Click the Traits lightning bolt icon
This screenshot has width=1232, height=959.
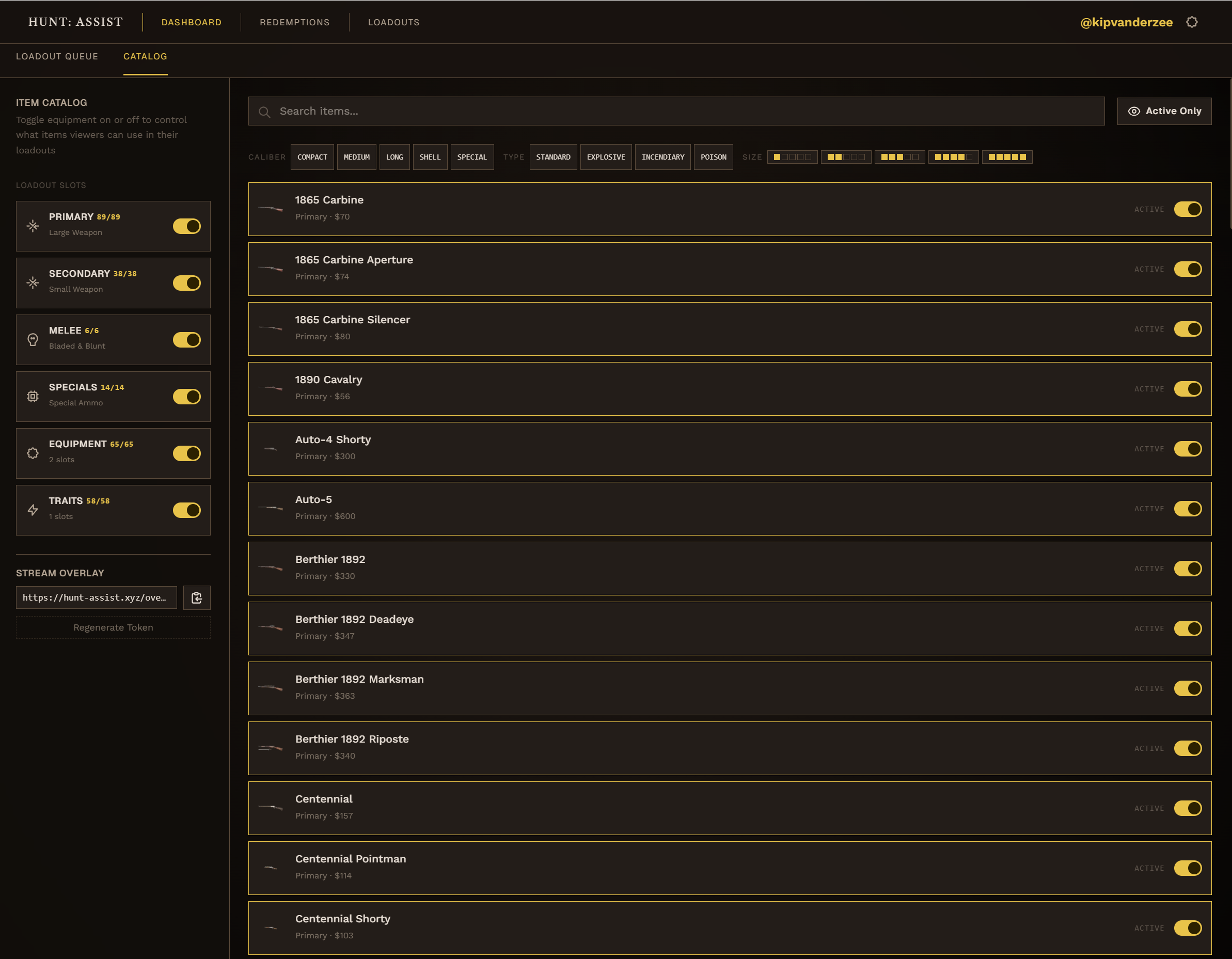pyautogui.click(x=33, y=510)
